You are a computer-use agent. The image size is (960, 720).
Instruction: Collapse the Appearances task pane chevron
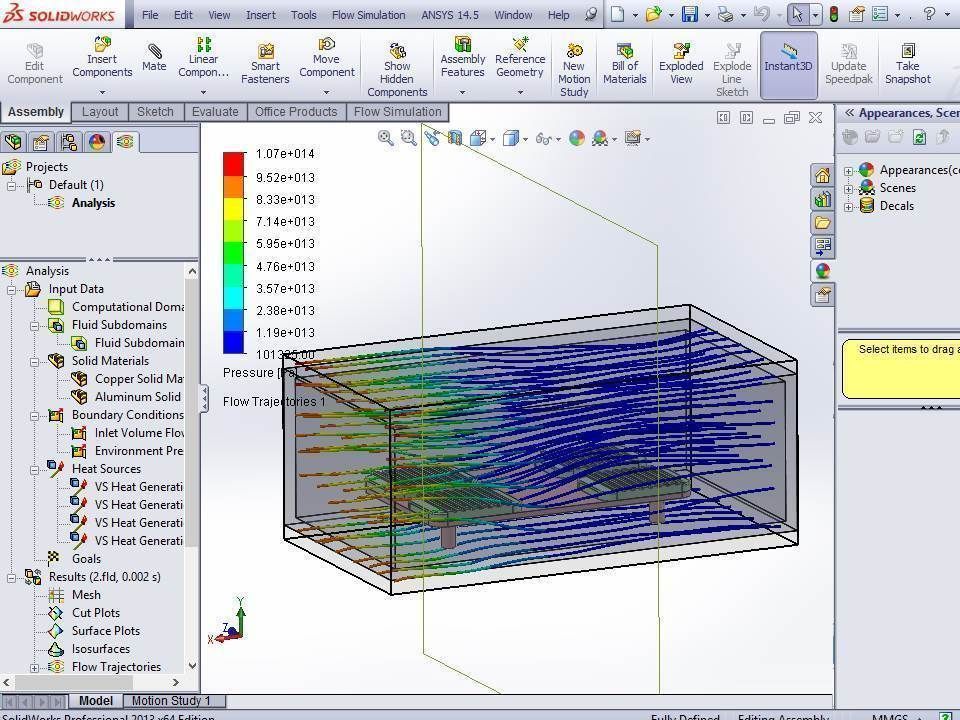click(x=849, y=113)
